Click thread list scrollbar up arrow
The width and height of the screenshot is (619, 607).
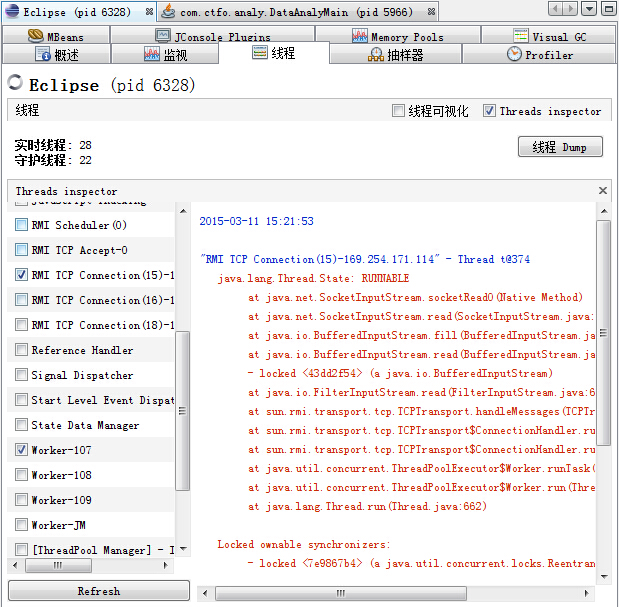coord(183,211)
